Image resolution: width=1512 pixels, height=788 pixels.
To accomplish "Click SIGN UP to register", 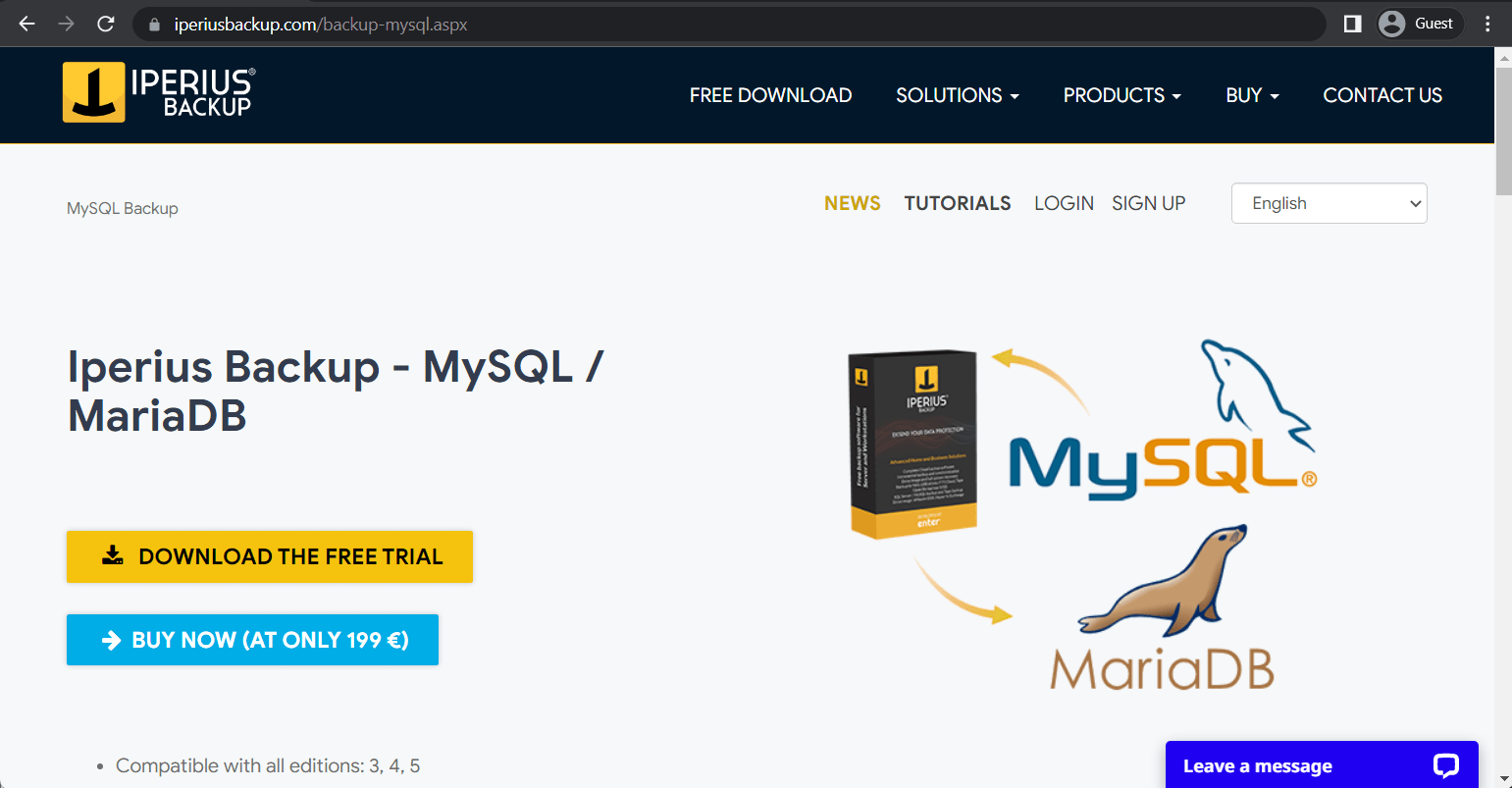I will (1148, 203).
